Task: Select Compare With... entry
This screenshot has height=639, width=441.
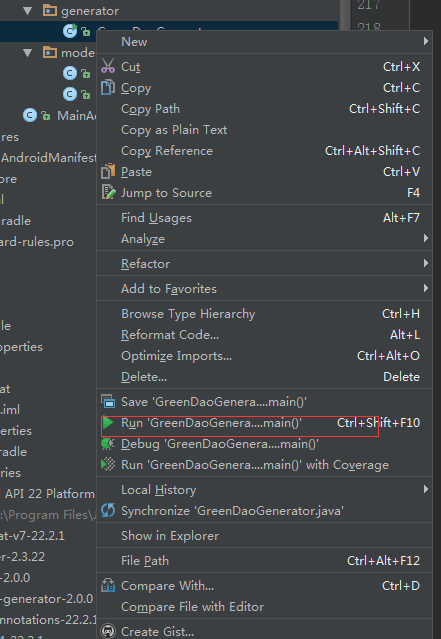Action: tap(265, 586)
